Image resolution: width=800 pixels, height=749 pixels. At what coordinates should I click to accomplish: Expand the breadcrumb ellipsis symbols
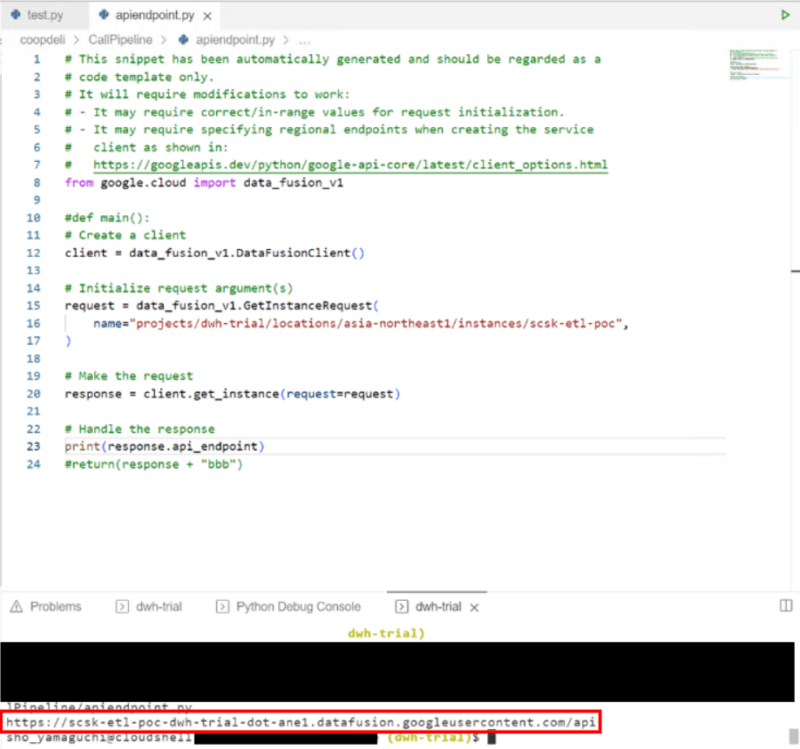pyautogui.click(x=304, y=40)
